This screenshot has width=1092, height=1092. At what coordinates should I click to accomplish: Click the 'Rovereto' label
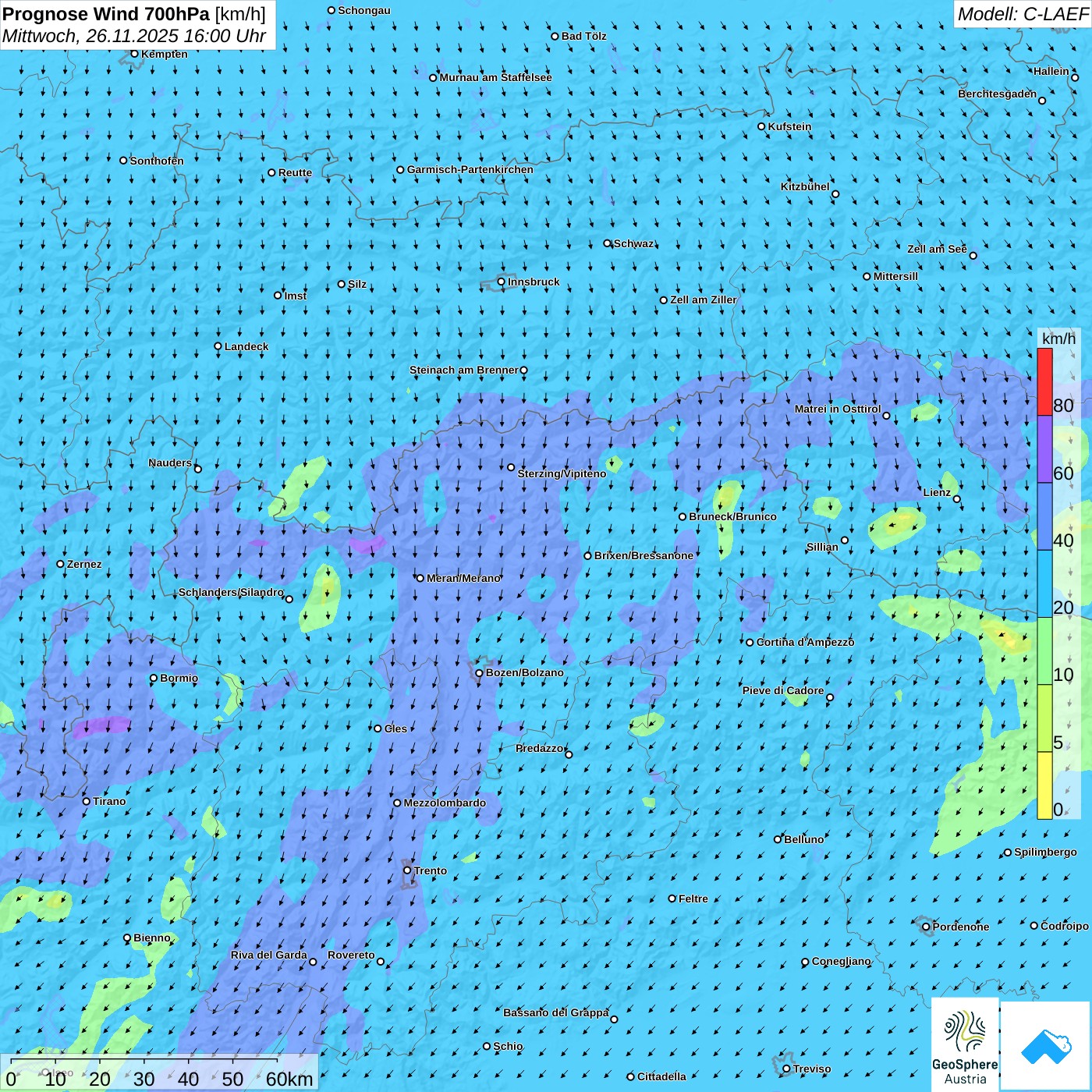pyautogui.click(x=351, y=955)
